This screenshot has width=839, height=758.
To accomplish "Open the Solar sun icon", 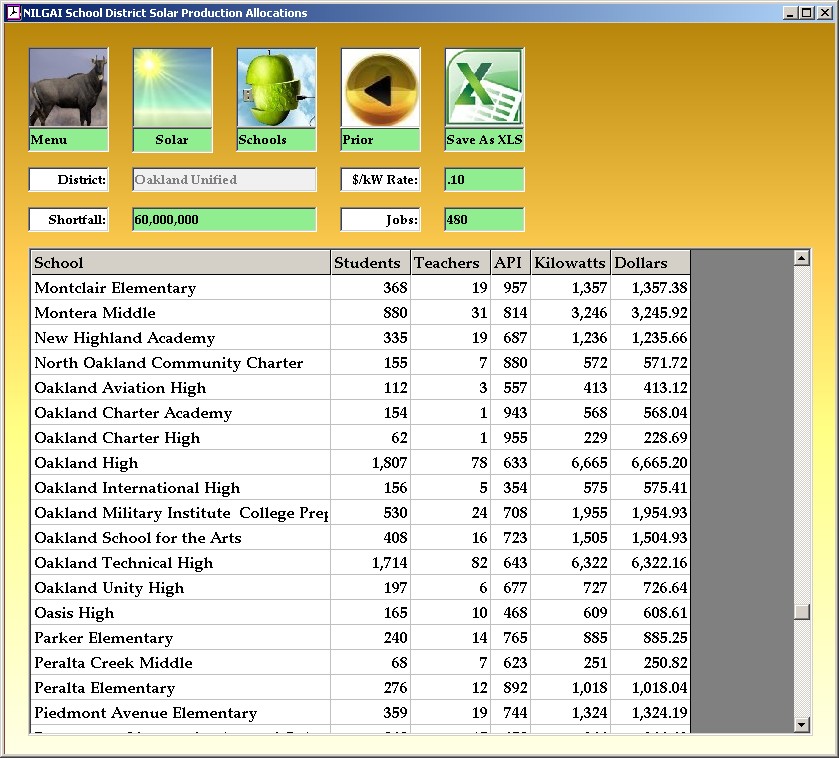I will coord(172,88).
